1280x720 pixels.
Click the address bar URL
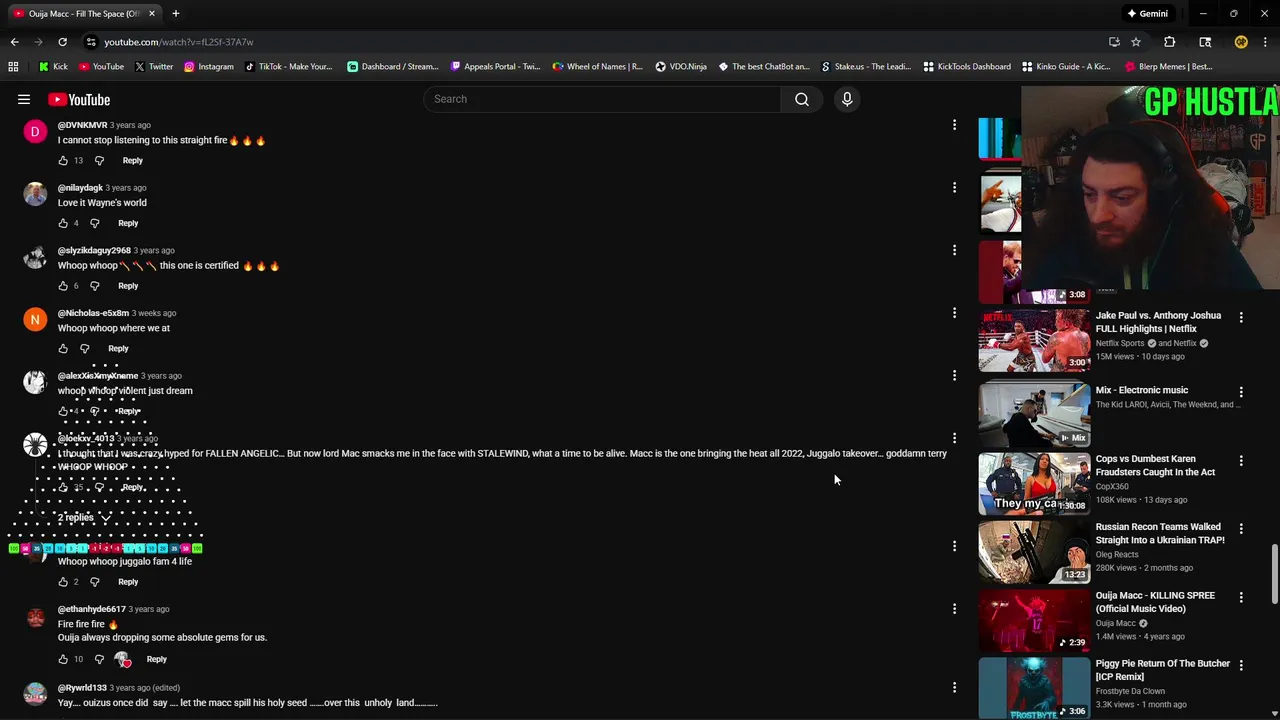pyautogui.click(x=179, y=42)
